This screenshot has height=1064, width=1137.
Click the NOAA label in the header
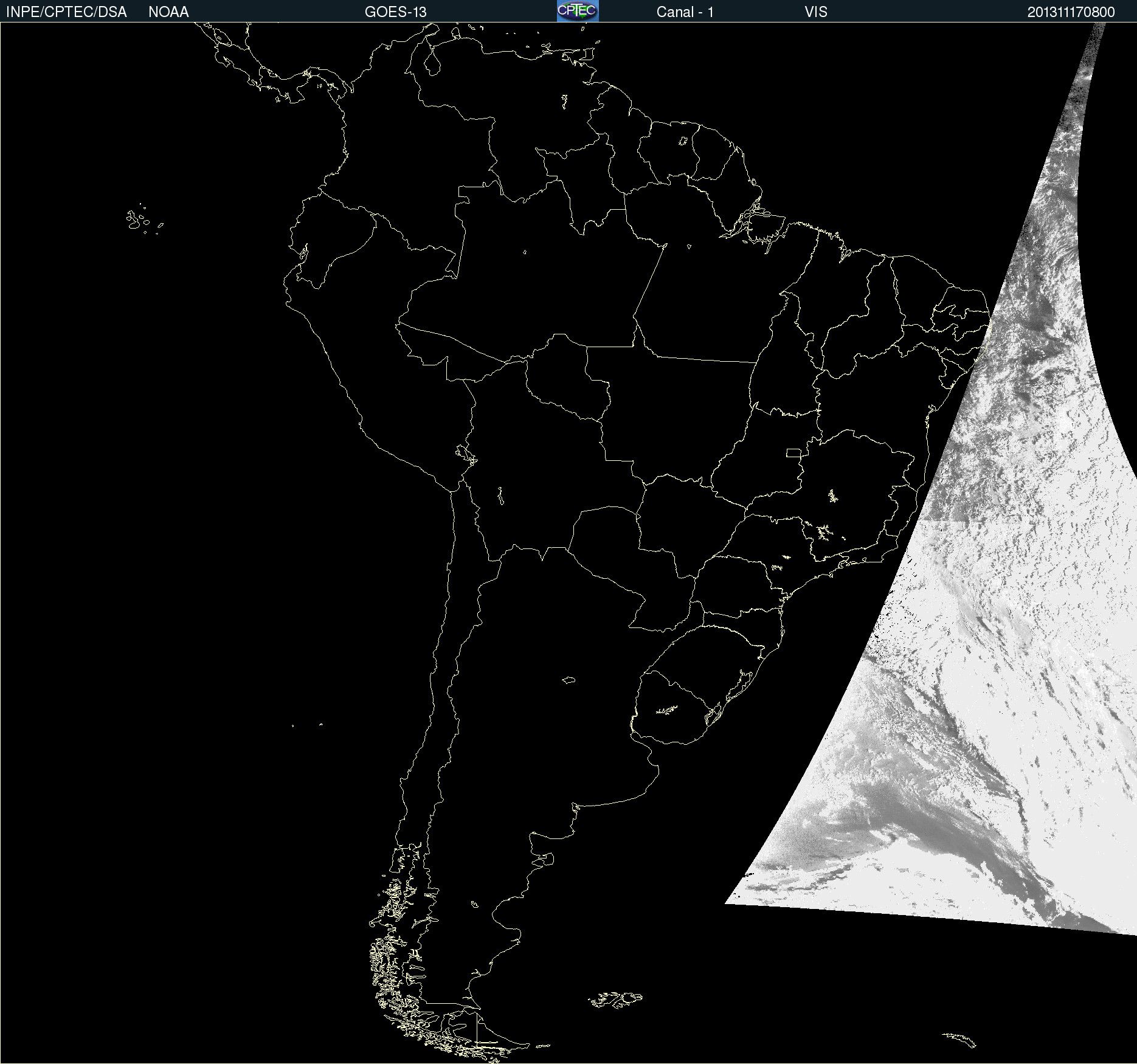[x=168, y=12]
